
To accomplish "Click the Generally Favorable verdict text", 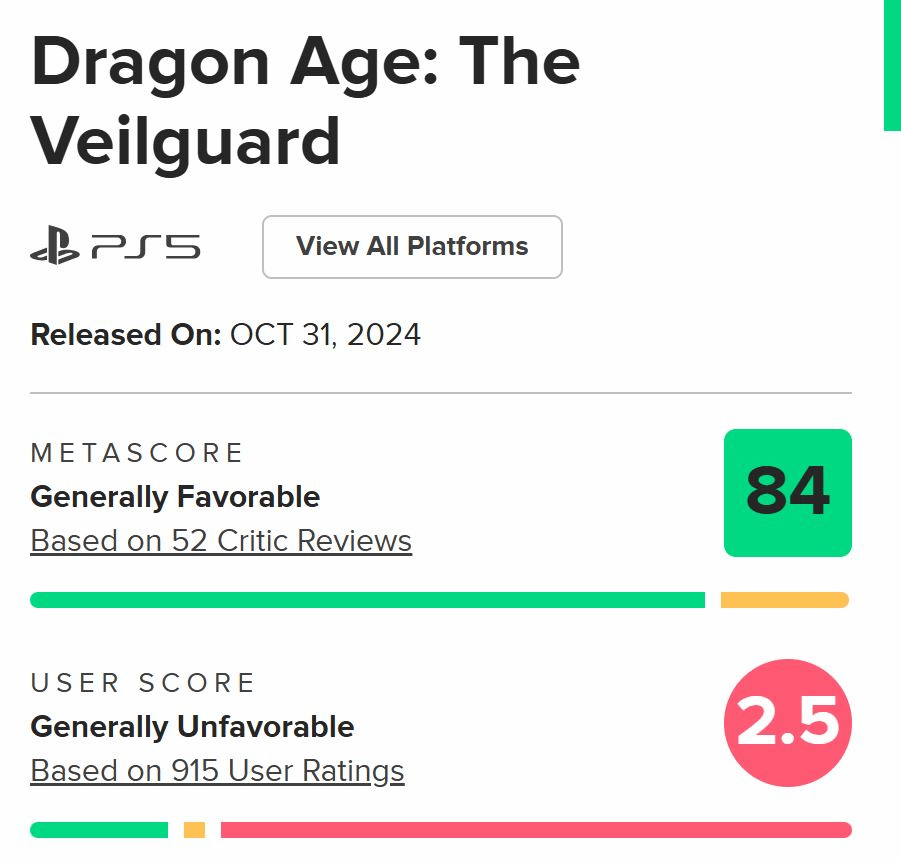I will (x=175, y=497).
